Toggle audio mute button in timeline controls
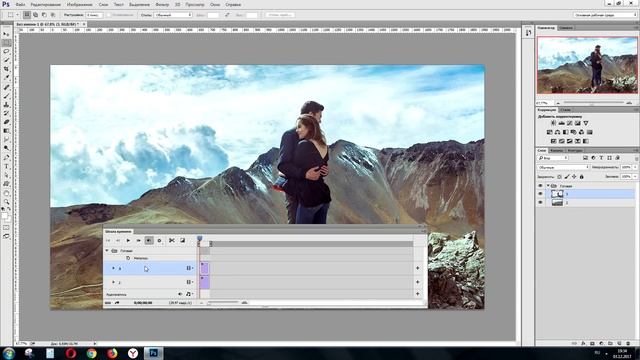 pos(149,240)
